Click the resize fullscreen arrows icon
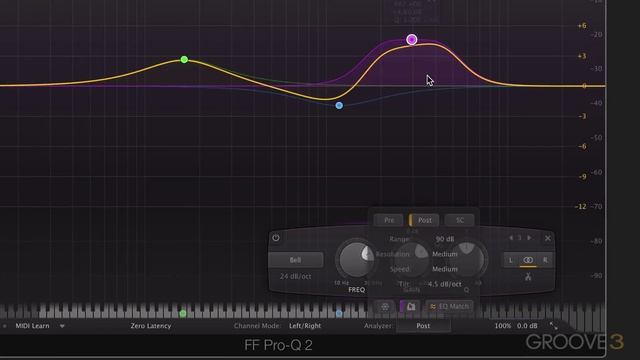The width and height of the screenshot is (640, 360). pyautogui.click(x=553, y=326)
